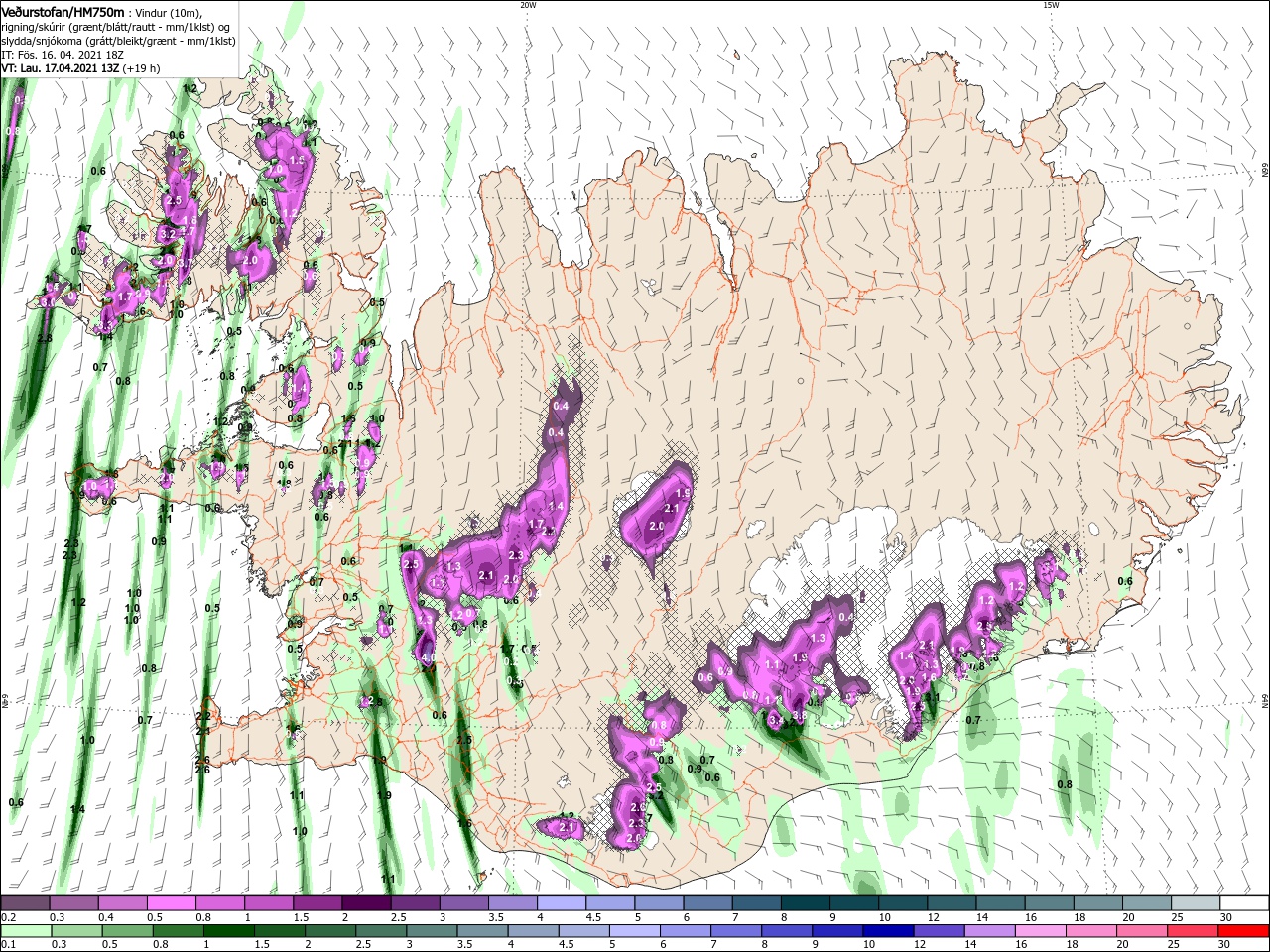
Task: Pick rain scale swatch between 8 and 9
Action: tap(787, 930)
